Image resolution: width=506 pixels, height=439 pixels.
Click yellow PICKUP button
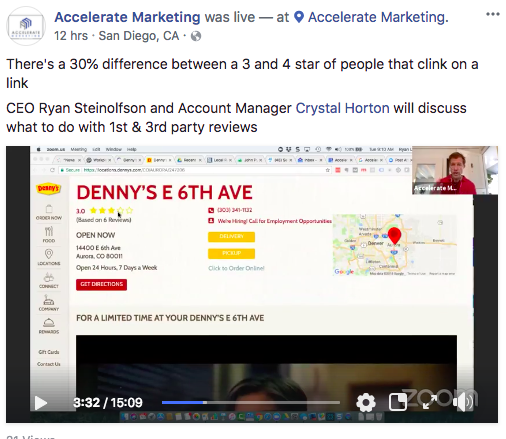tap(231, 253)
